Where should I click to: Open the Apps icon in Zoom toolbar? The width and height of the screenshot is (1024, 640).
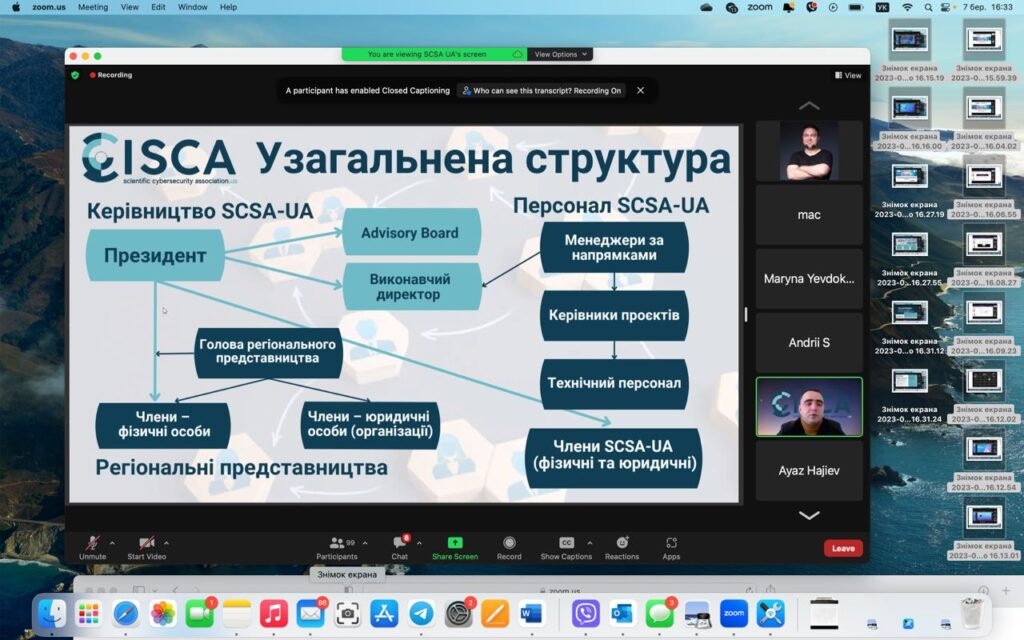pos(671,543)
